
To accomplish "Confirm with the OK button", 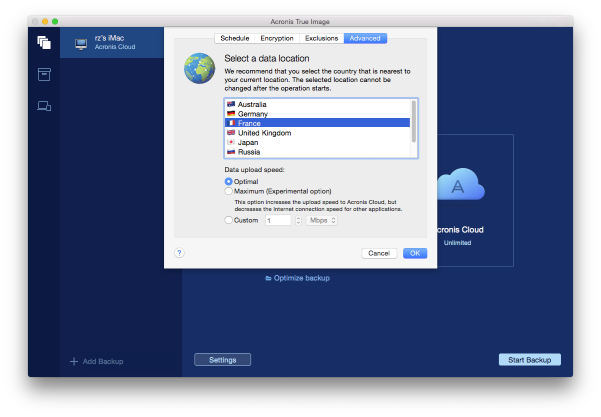I will click(x=414, y=253).
